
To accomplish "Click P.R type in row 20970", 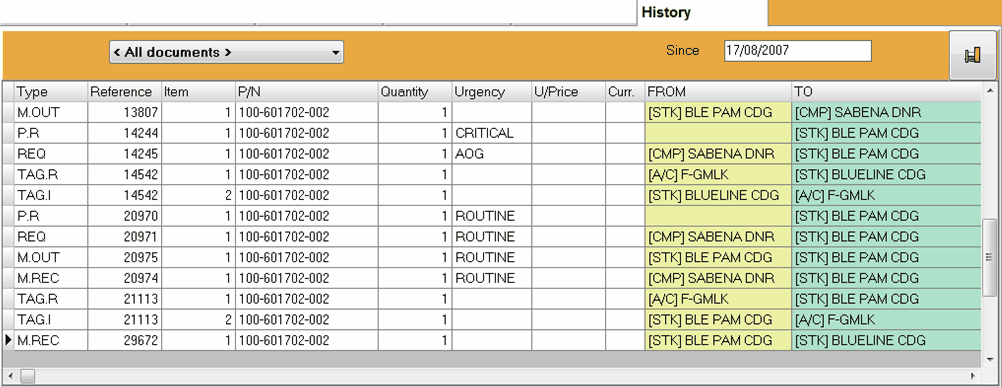I will click(50, 216).
